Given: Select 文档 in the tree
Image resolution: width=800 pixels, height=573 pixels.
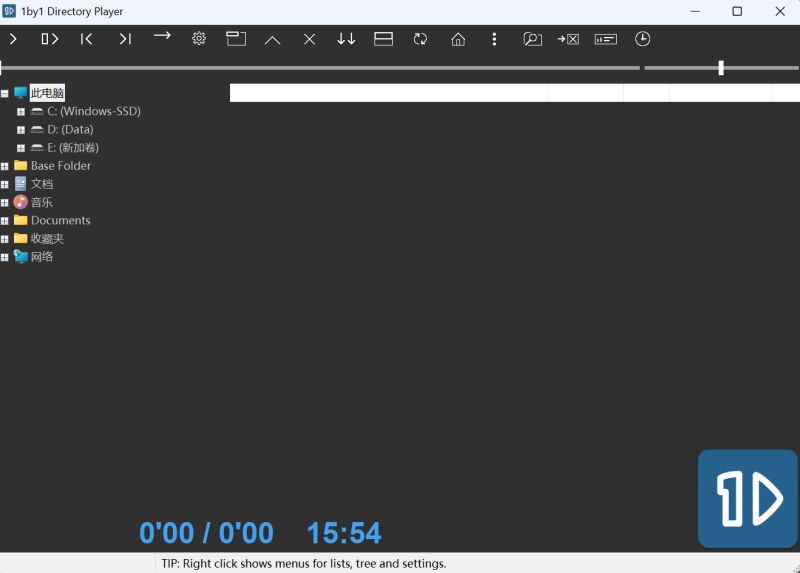Looking at the screenshot, I should (x=42, y=184).
